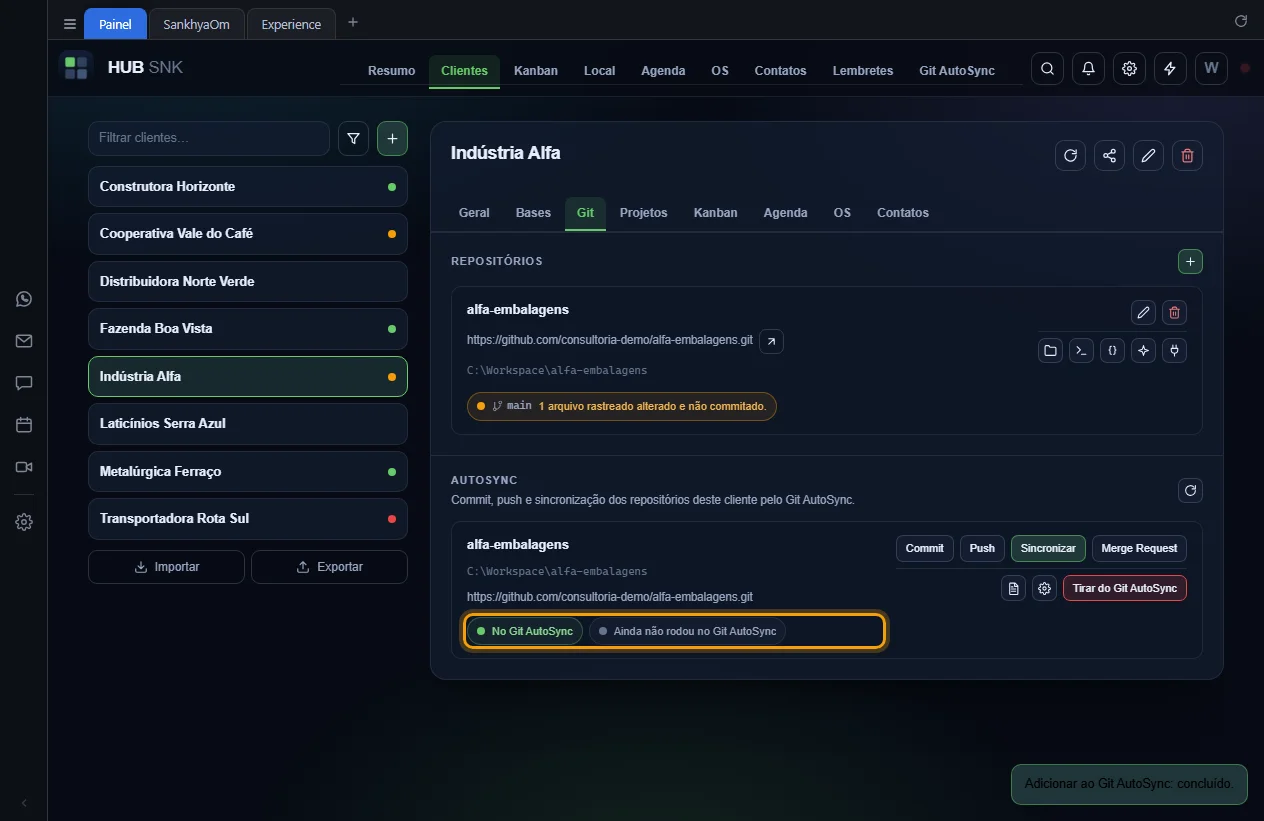Click the Exportar button
Image resolution: width=1264 pixels, height=821 pixels.
329,567
